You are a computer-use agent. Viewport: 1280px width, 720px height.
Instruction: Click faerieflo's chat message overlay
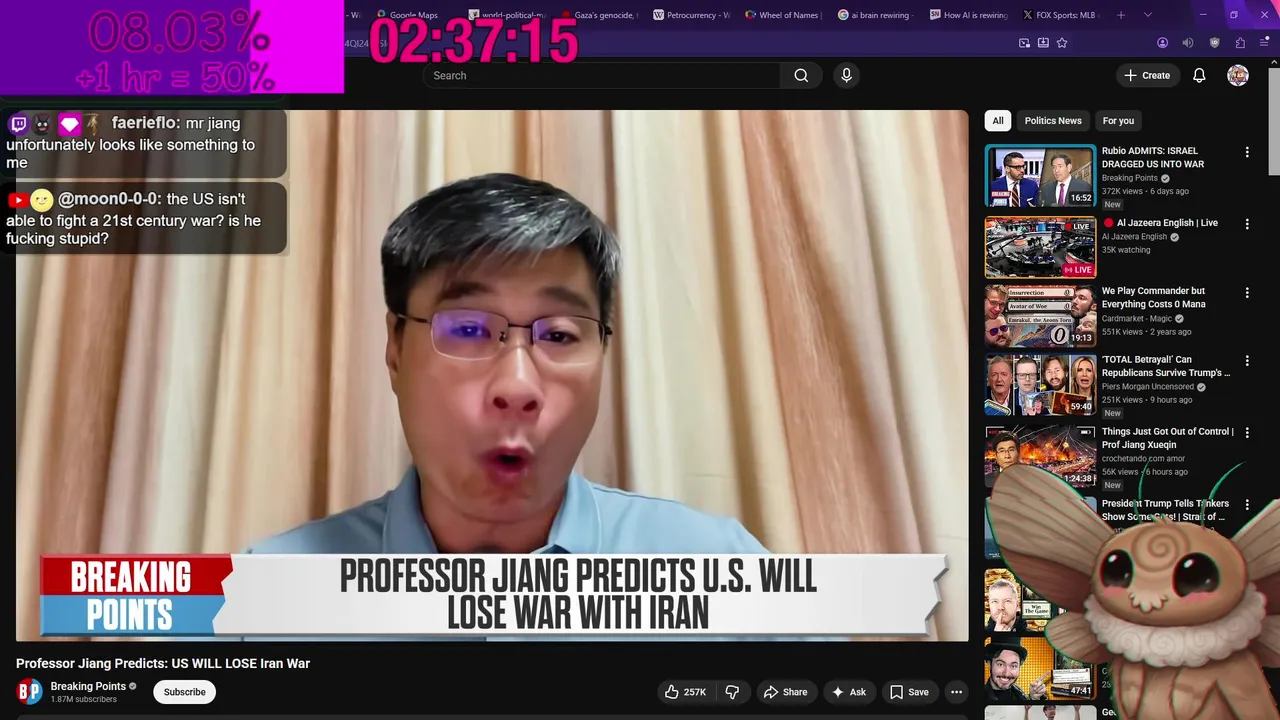point(144,143)
